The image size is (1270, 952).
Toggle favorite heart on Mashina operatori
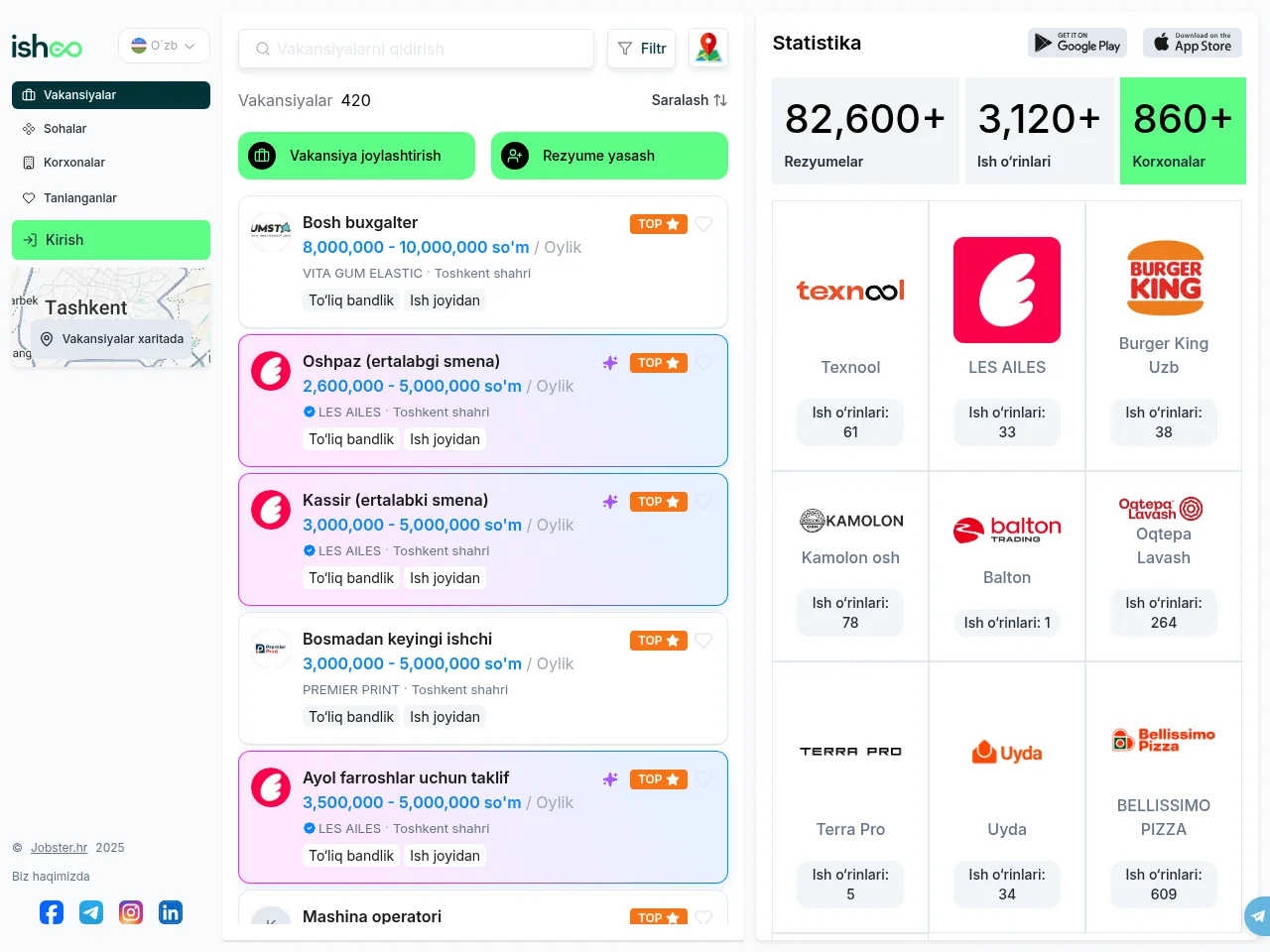[x=703, y=917]
